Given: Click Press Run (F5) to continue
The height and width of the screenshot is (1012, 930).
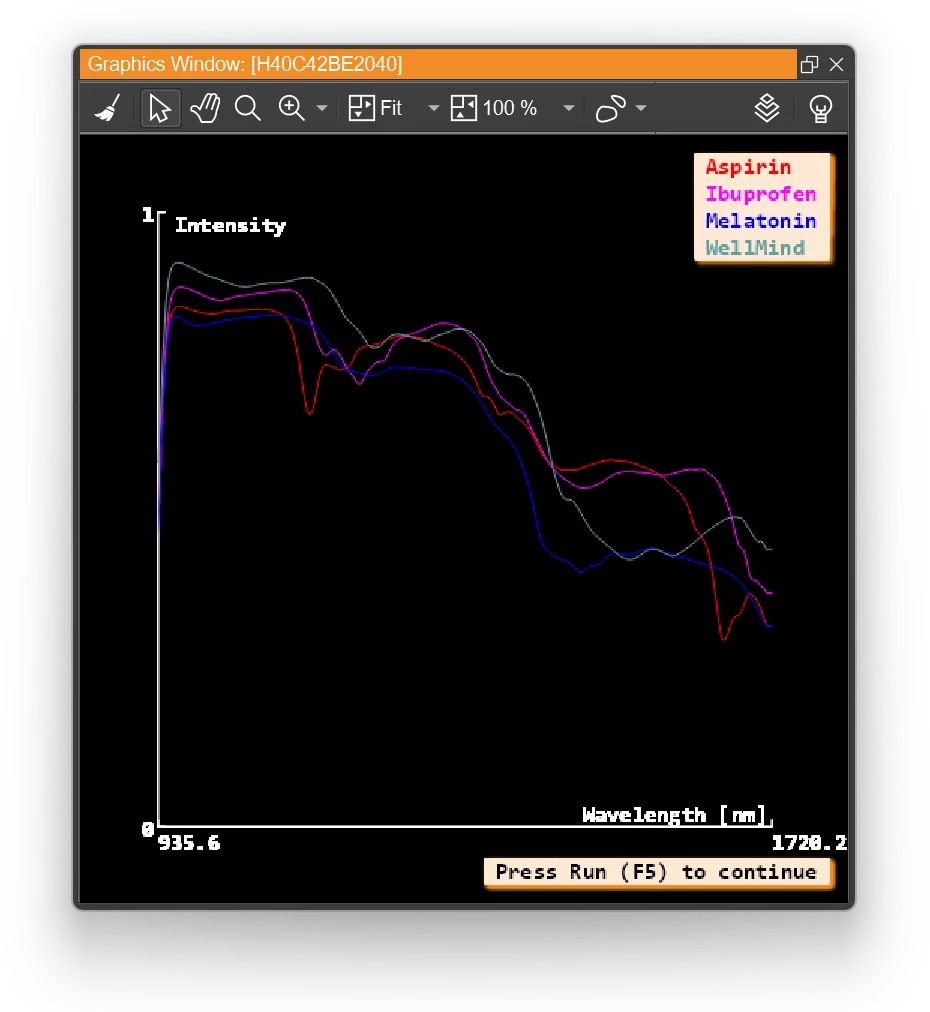Looking at the screenshot, I should pyautogui.click(x=657, y=872).
